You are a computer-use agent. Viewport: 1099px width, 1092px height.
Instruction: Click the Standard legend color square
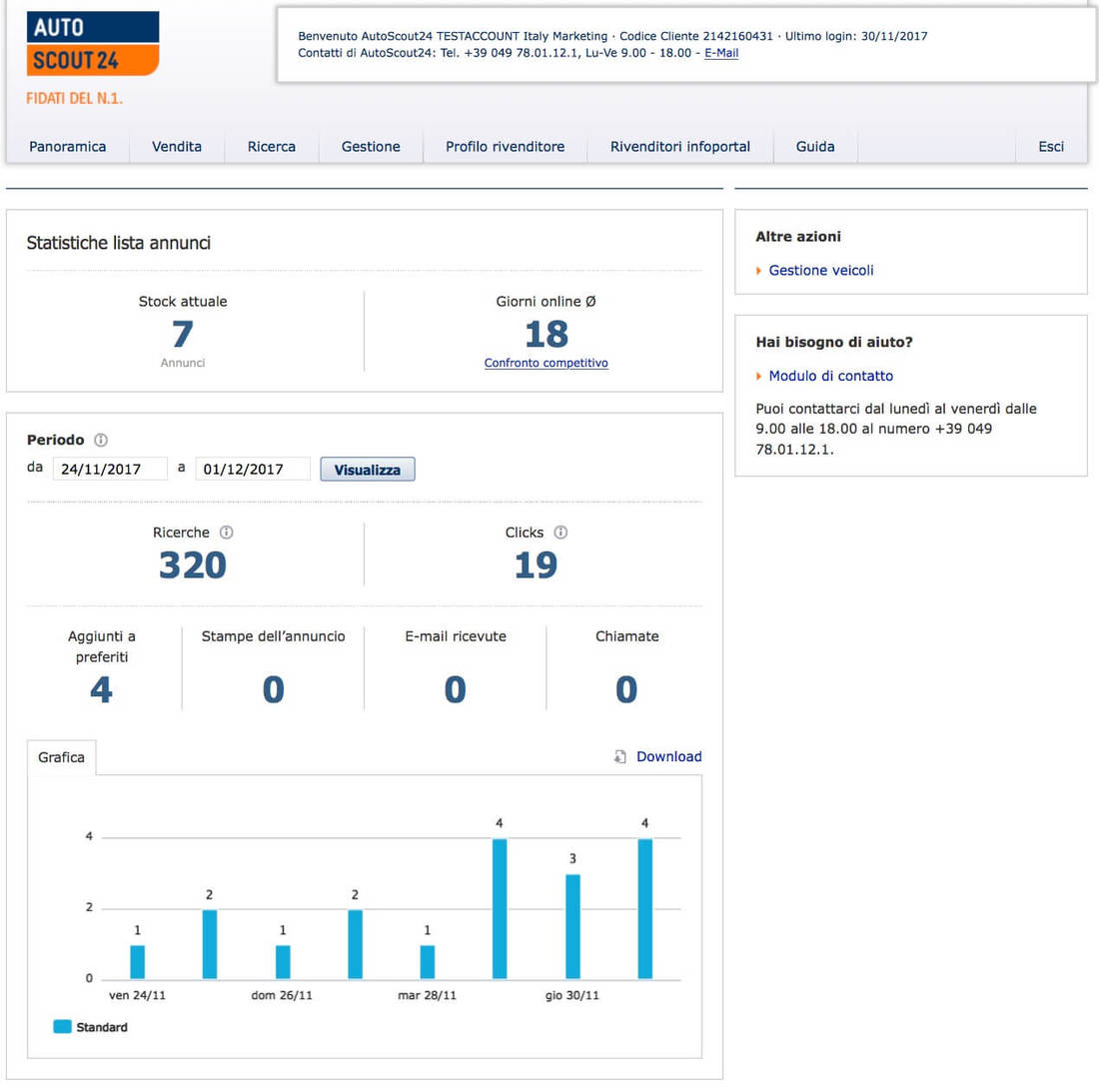(x=62, y=1026)
